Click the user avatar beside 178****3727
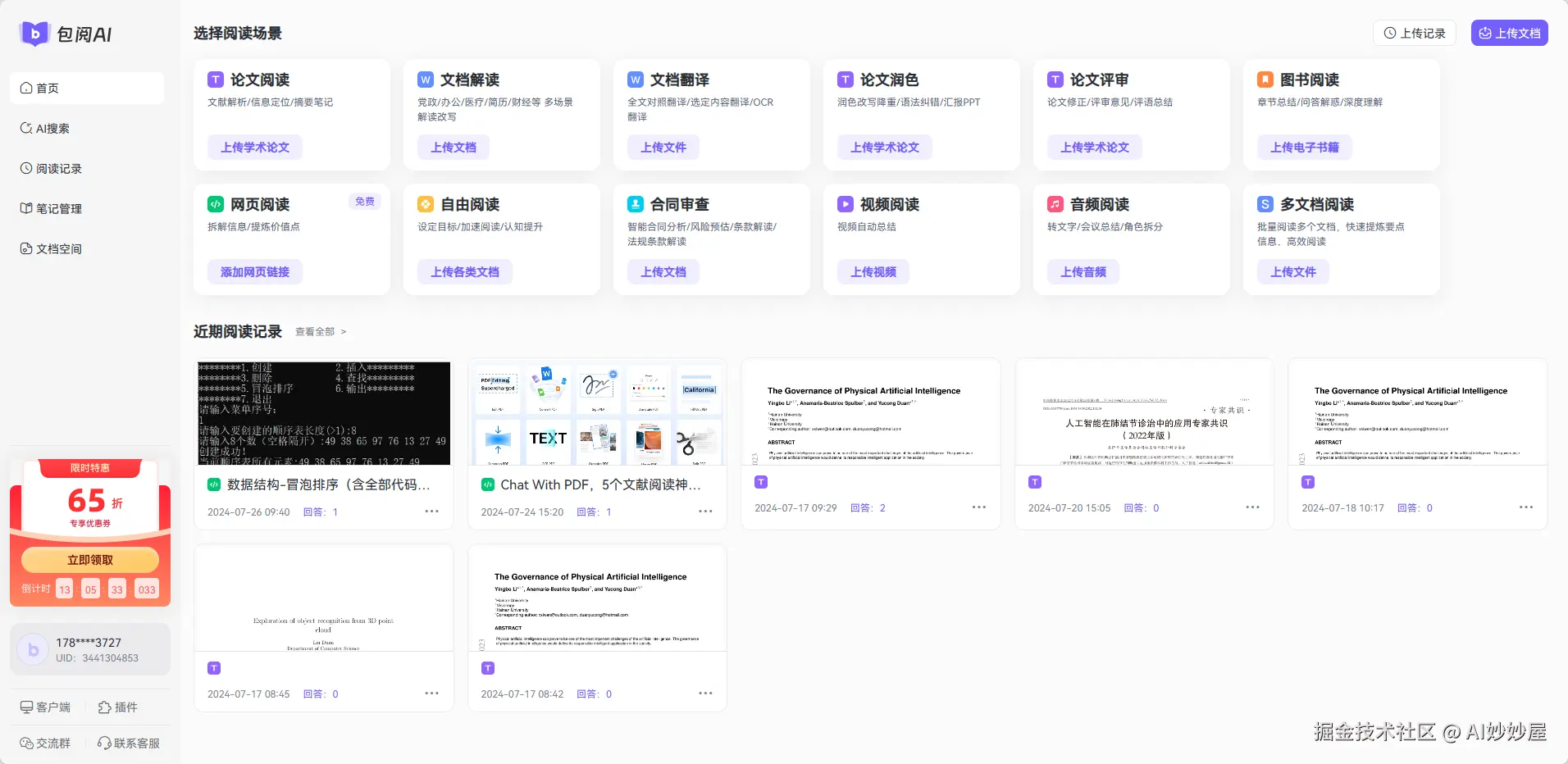 coord(33,649)
